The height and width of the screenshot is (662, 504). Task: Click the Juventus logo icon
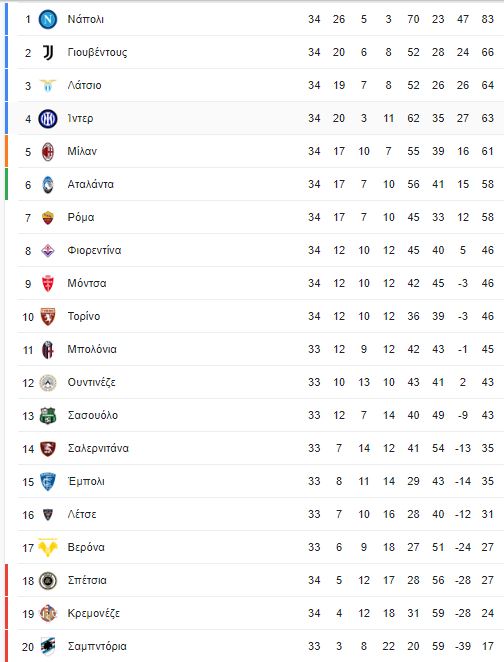48,52
